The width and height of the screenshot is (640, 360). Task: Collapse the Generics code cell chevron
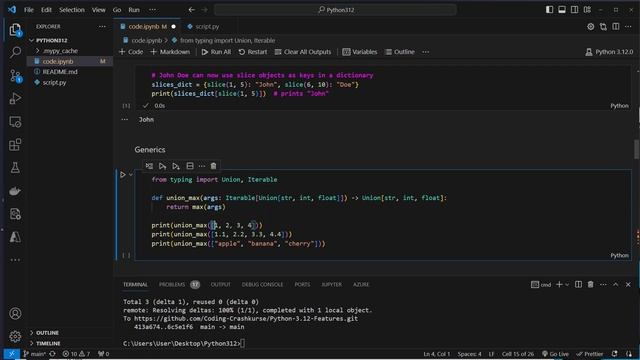tap(131, 175)
